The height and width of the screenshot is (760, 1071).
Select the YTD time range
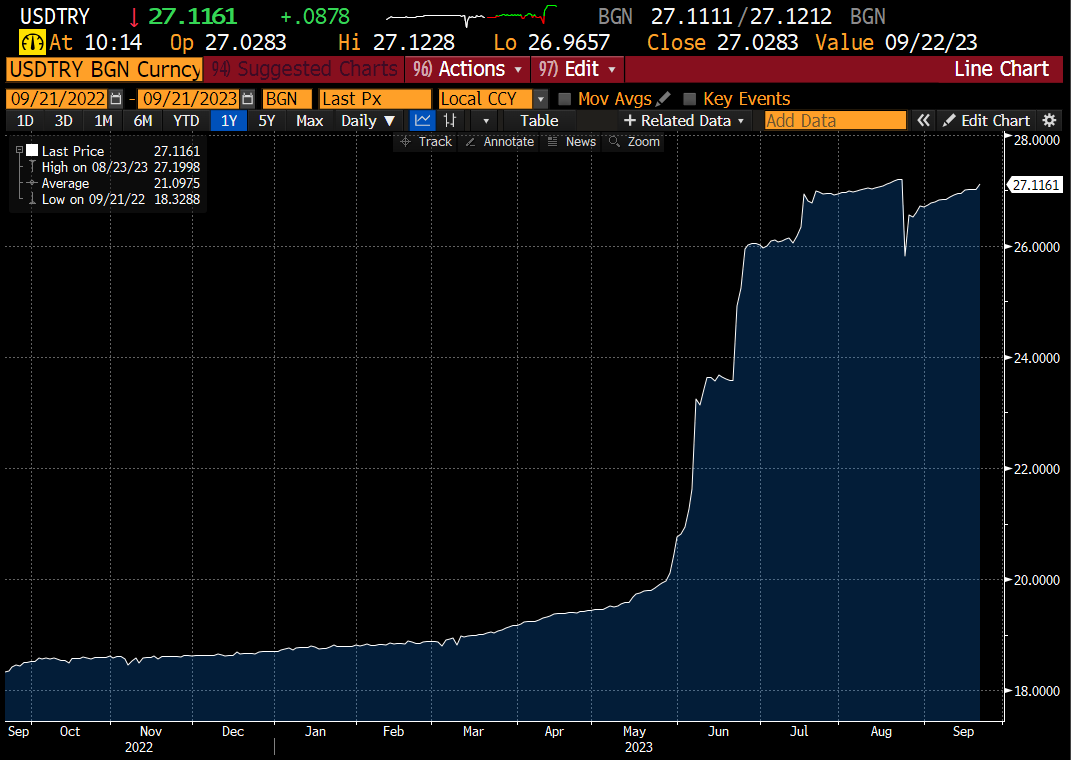[186, 121]
